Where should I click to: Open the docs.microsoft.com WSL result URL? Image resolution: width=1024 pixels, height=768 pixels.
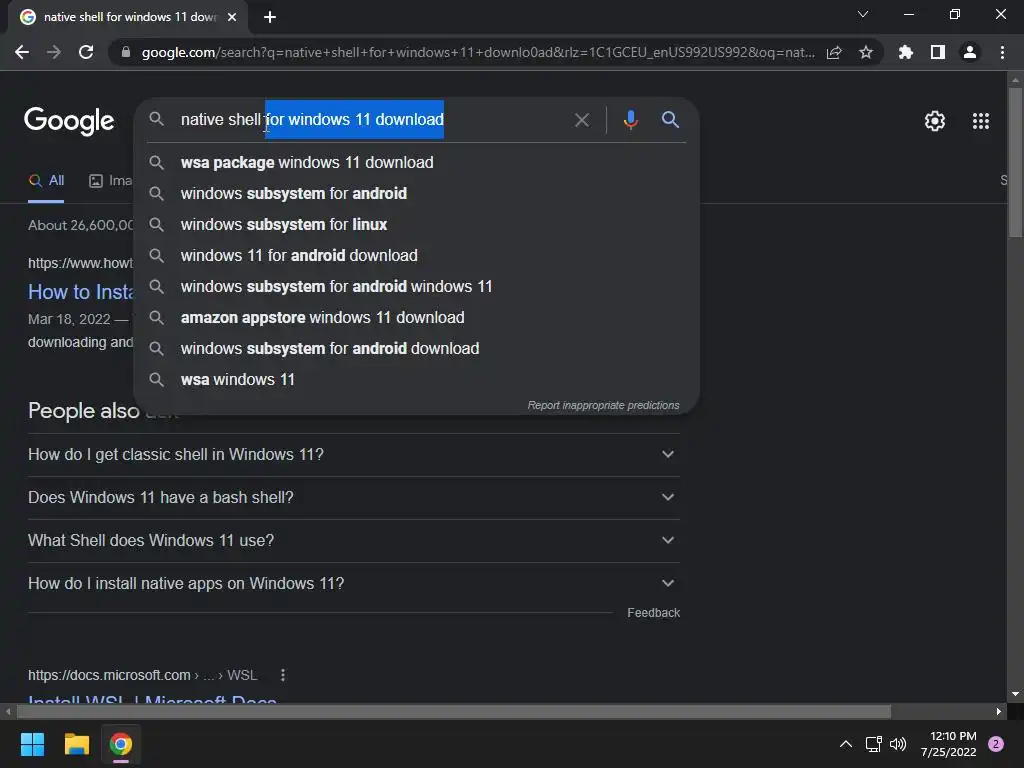(142, 675)
